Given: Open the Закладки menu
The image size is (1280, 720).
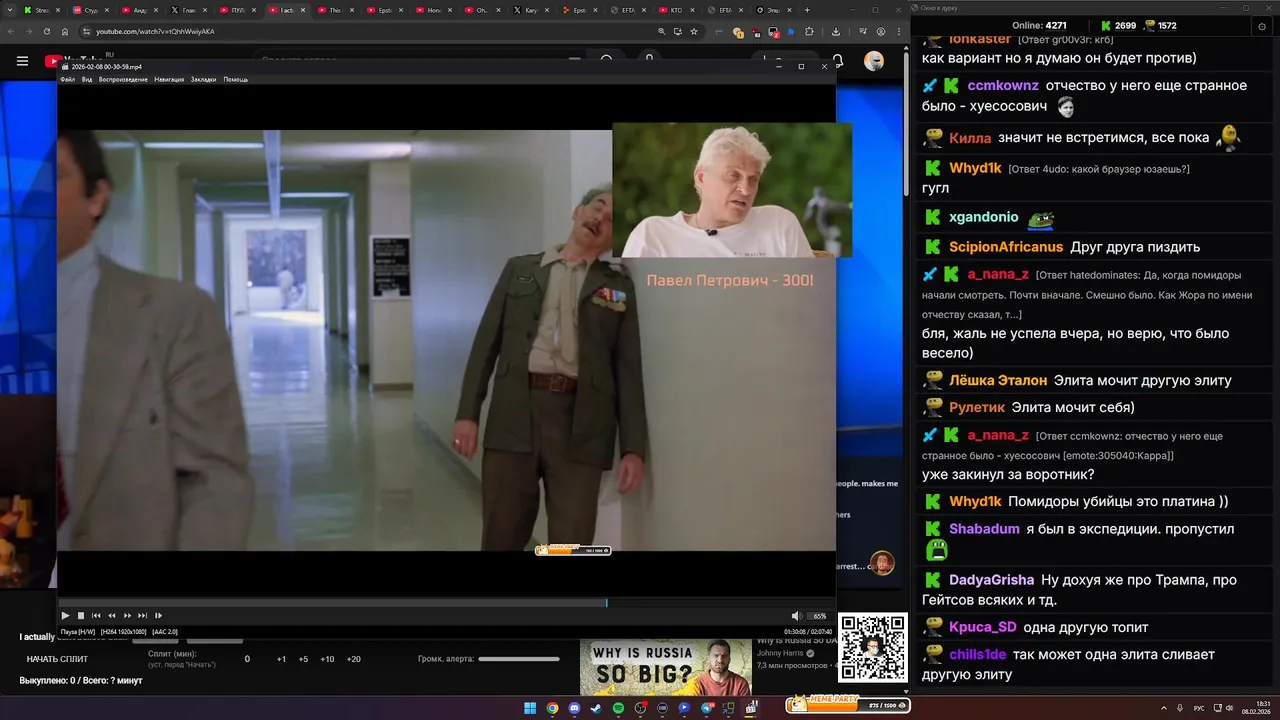Looking at the screenshot, I should (203, 79).
